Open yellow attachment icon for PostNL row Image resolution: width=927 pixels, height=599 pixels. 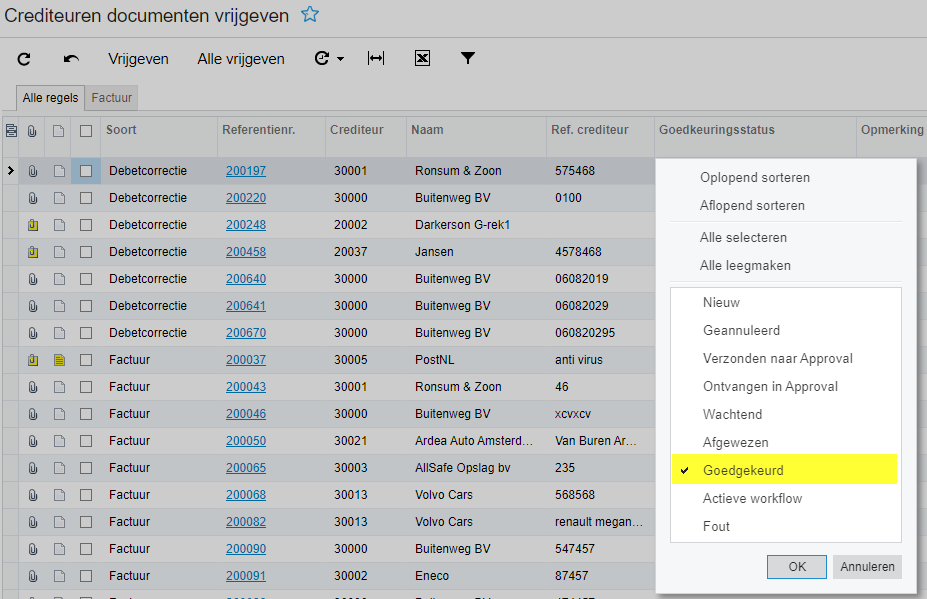(33, 360)
